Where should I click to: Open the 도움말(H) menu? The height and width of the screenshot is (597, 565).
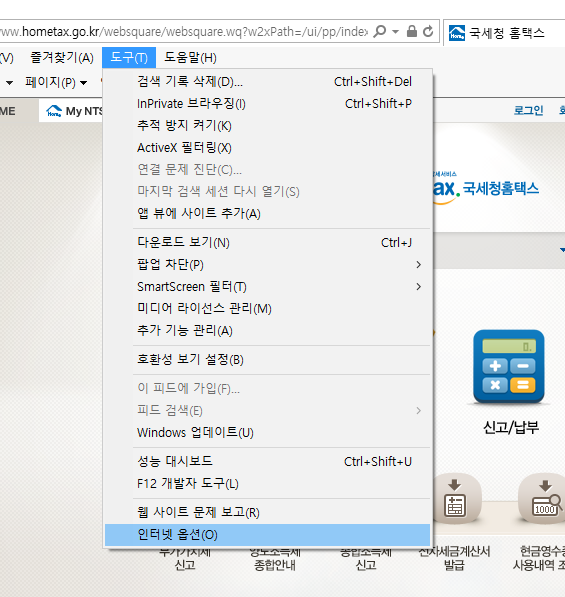(190, 58)
